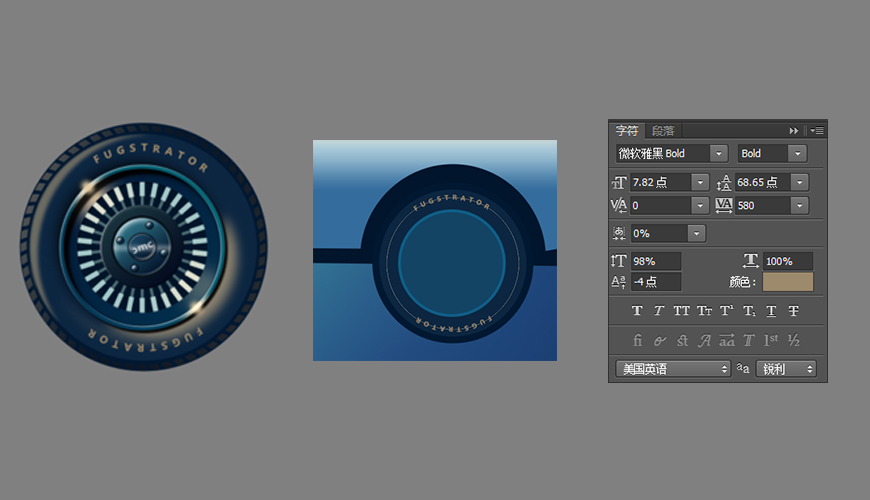This screenshot has width=870, height=500.
Task: Click the fractions ½ icon
Action: (x=794, y=340)
